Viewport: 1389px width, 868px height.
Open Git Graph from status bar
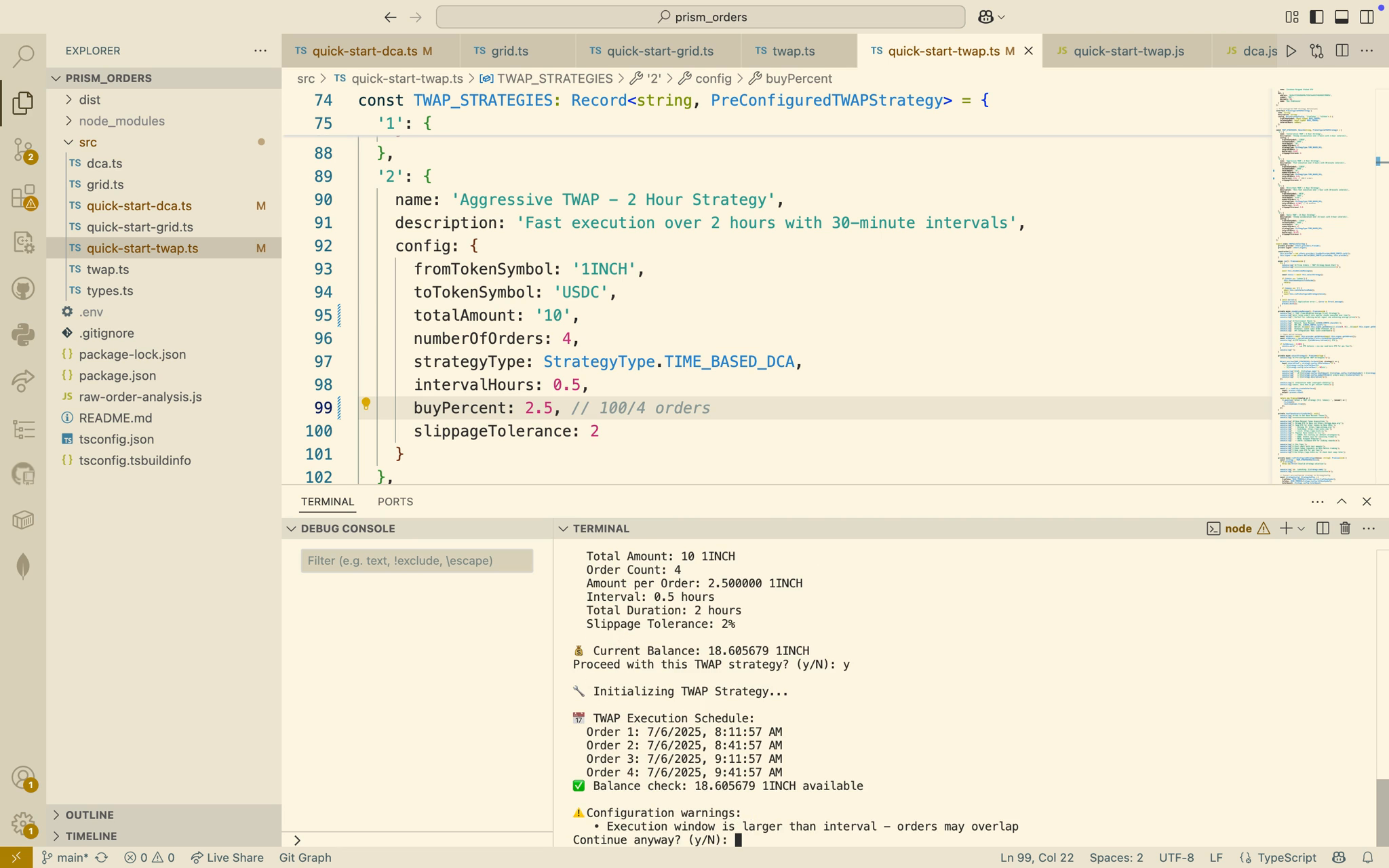(x=305, y=858)
